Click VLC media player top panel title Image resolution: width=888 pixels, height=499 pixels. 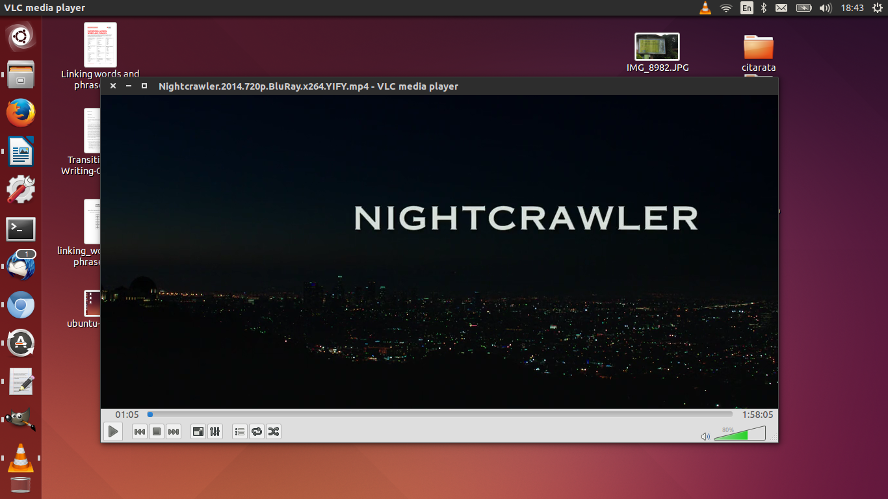click(x=45, y=8)
